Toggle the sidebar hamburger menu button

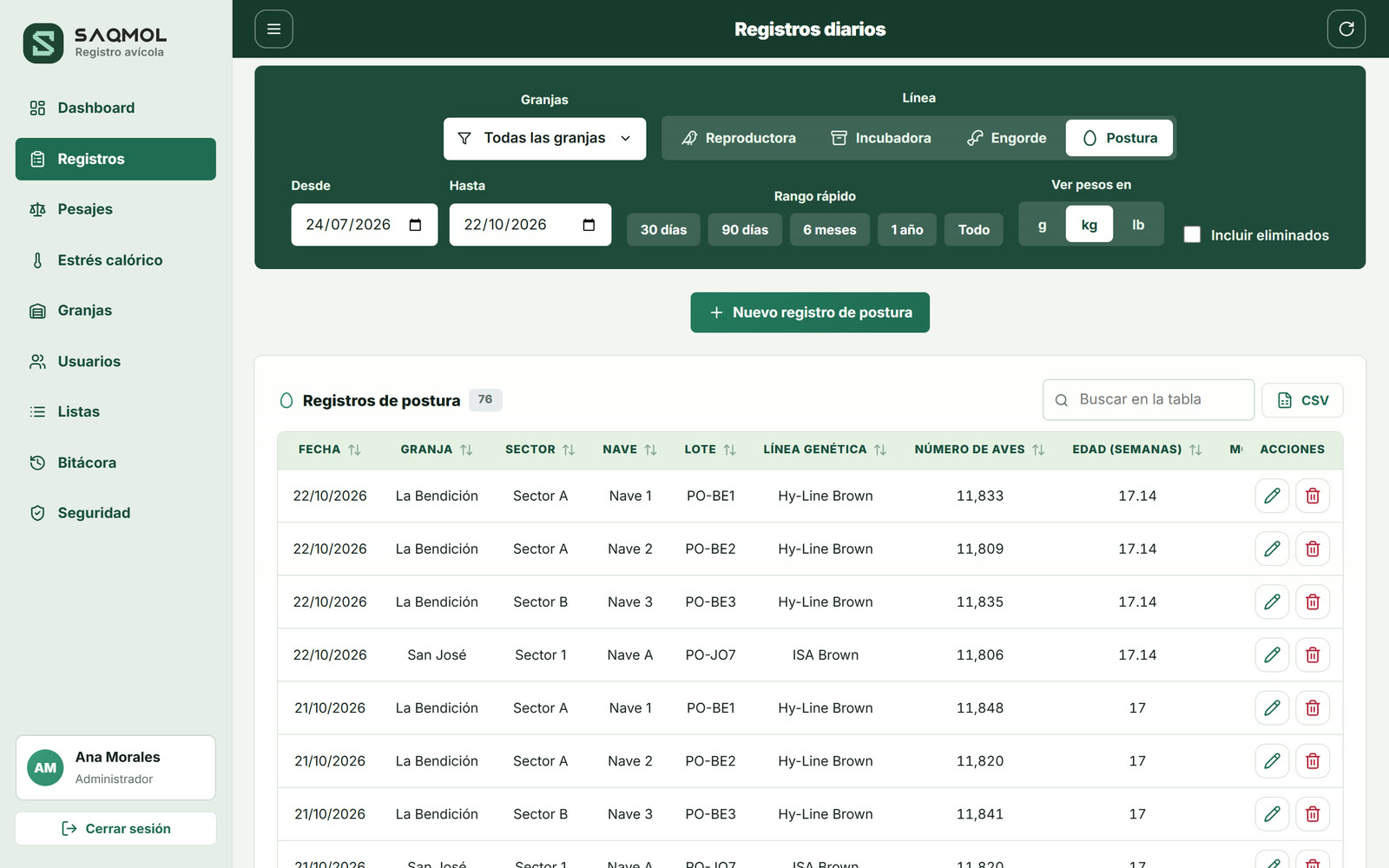click(273, 29)
